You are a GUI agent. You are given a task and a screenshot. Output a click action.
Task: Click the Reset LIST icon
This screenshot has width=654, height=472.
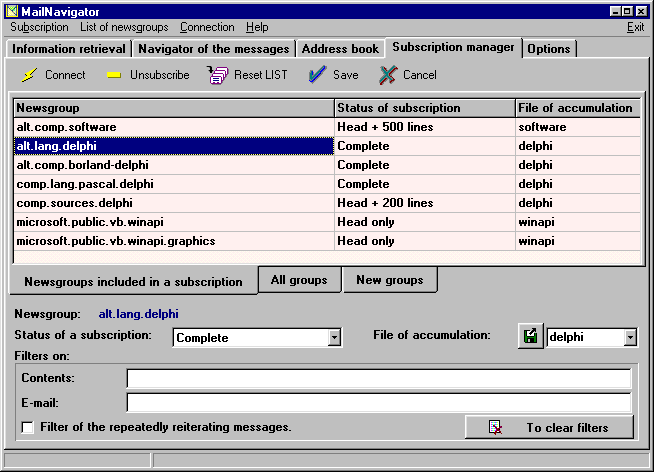[218, 75]
